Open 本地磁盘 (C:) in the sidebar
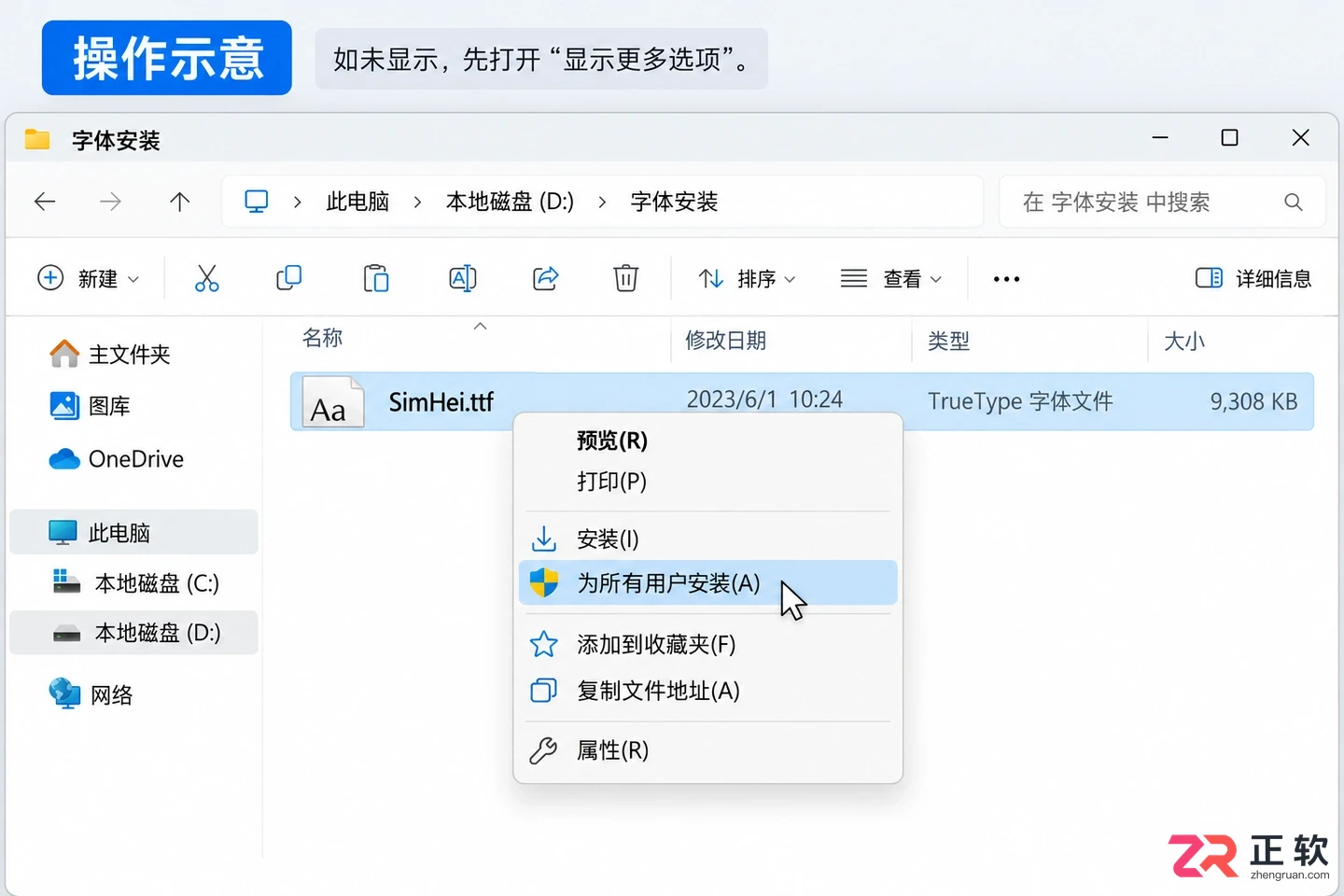This screenshot has width=1344, height=896. tap(136, 583)
